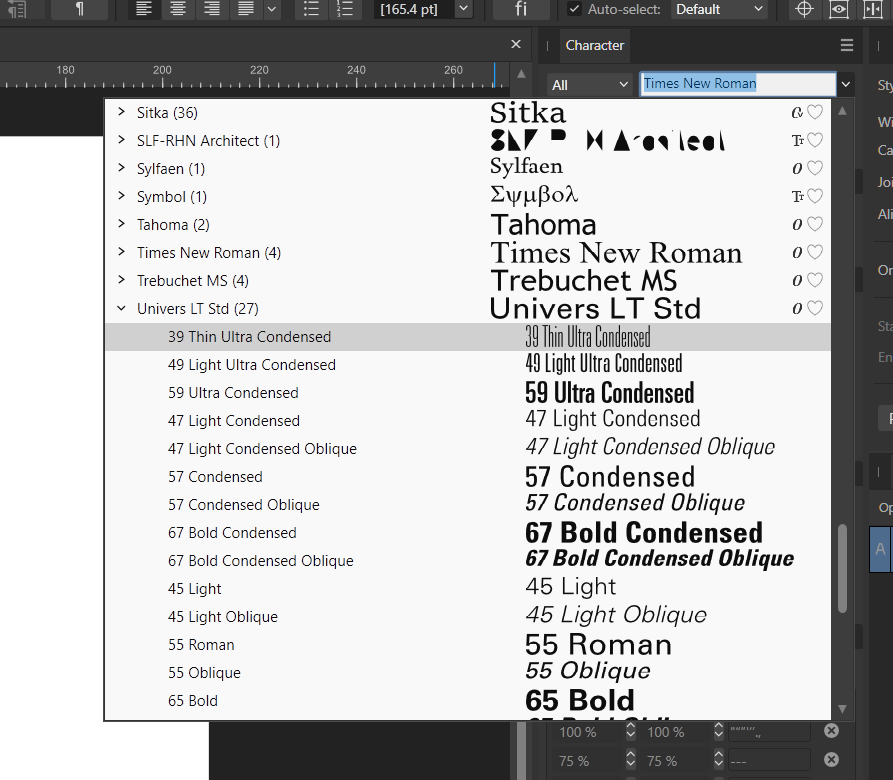Screen dimensions: 893x780
Task: Pick 47 Light Condensed Oblique style
Action: click(468, 449)
